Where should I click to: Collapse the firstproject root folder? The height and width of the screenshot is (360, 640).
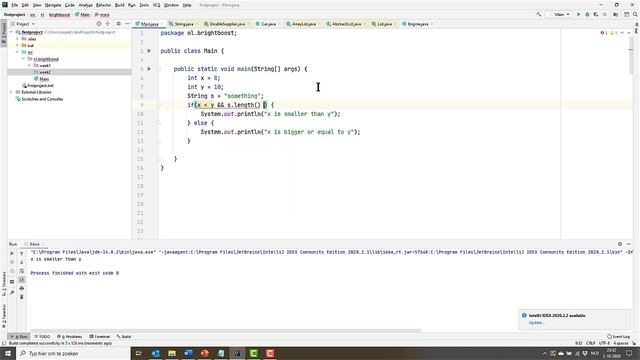(12, 32)
